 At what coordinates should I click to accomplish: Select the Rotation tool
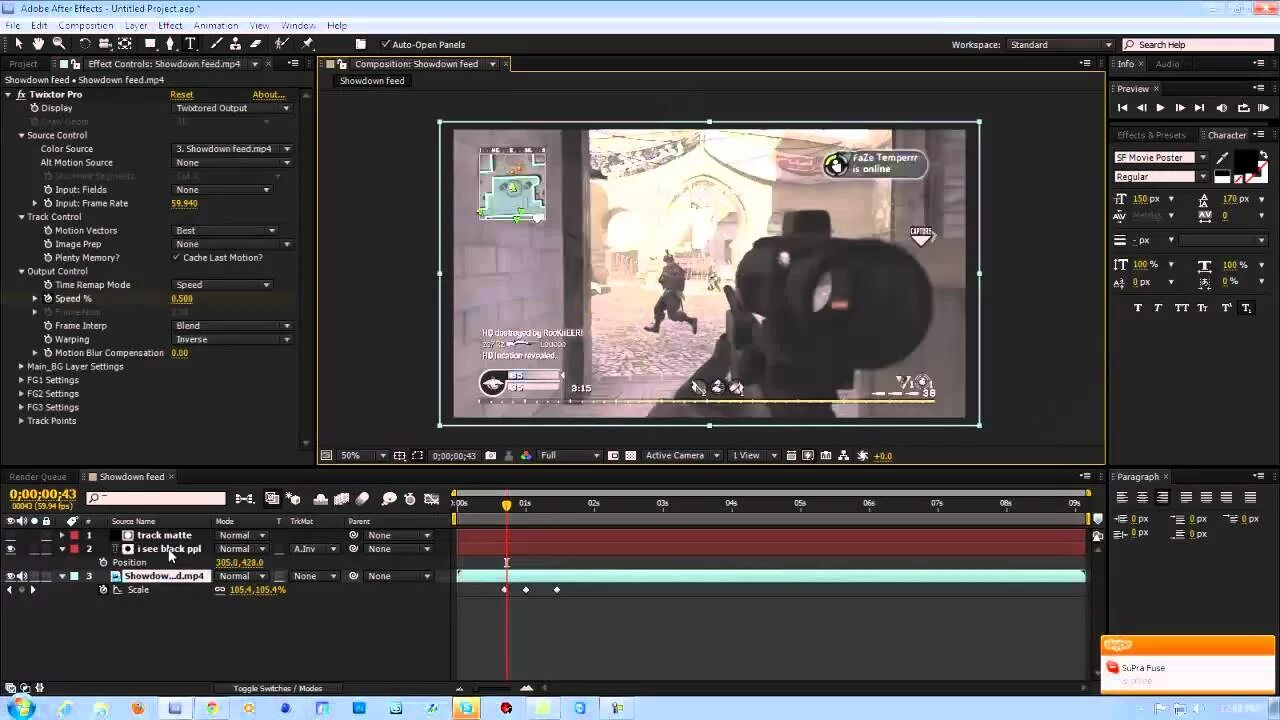click(85, 44)
